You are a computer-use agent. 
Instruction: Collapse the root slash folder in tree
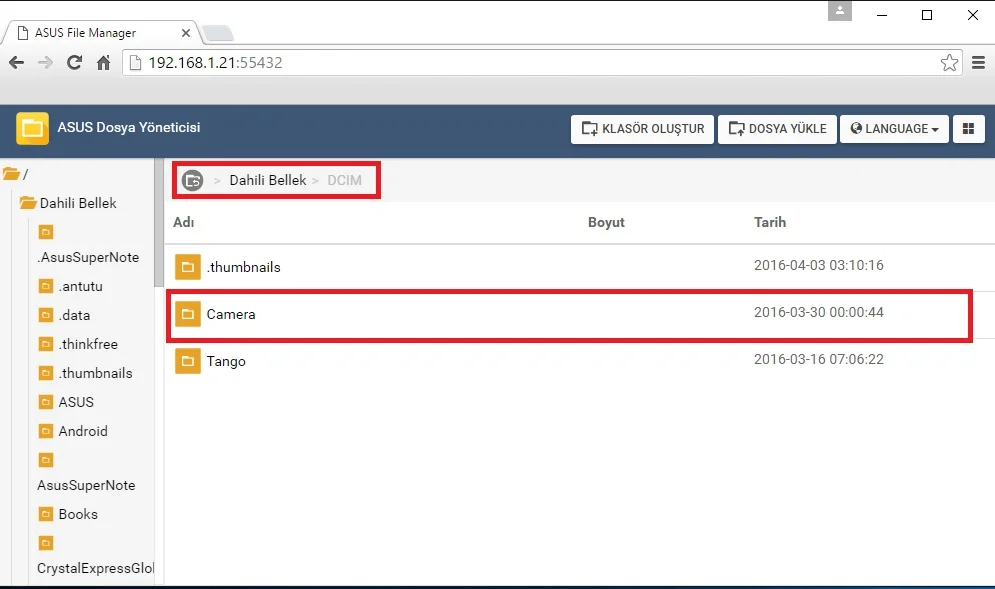pyautogui.click(x=11, y=174)
